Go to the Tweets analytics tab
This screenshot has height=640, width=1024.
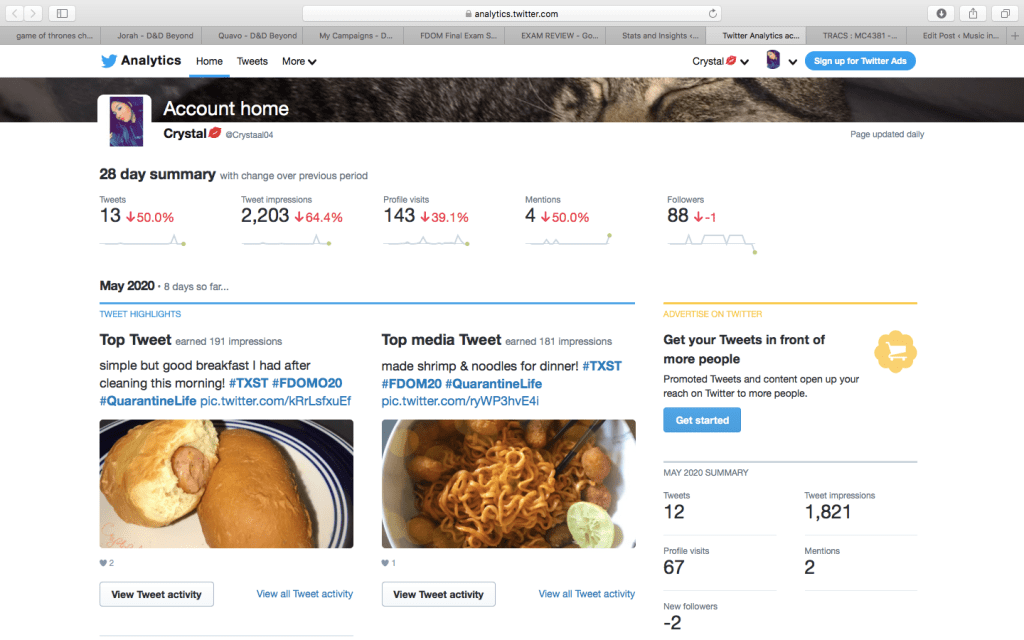252,61
